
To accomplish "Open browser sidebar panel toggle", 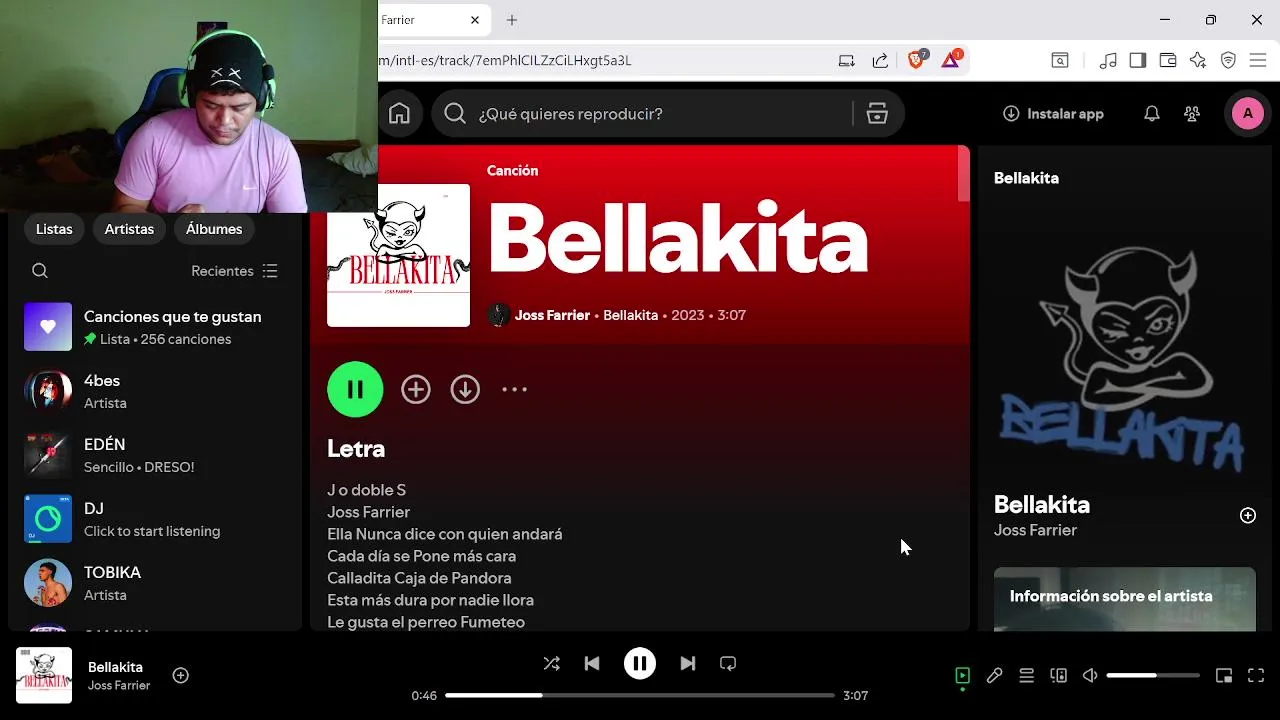I will [1138, 61].
